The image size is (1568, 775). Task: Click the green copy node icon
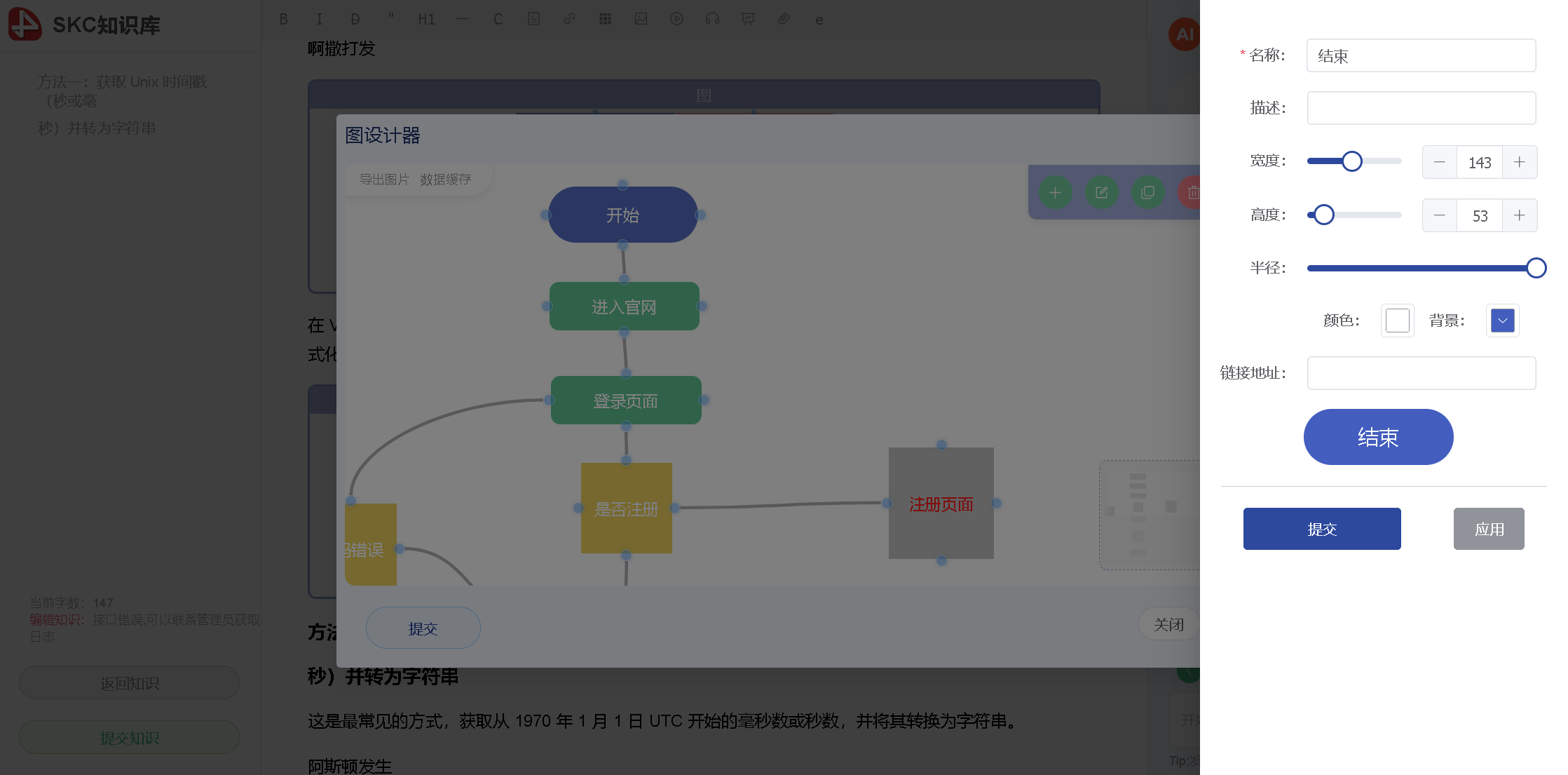(1147, 193)
